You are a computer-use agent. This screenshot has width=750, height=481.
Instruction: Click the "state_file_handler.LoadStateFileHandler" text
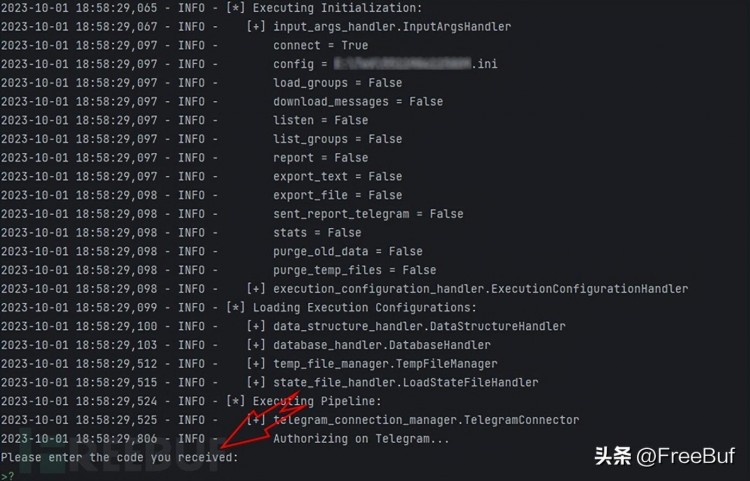tap(405, 382)
